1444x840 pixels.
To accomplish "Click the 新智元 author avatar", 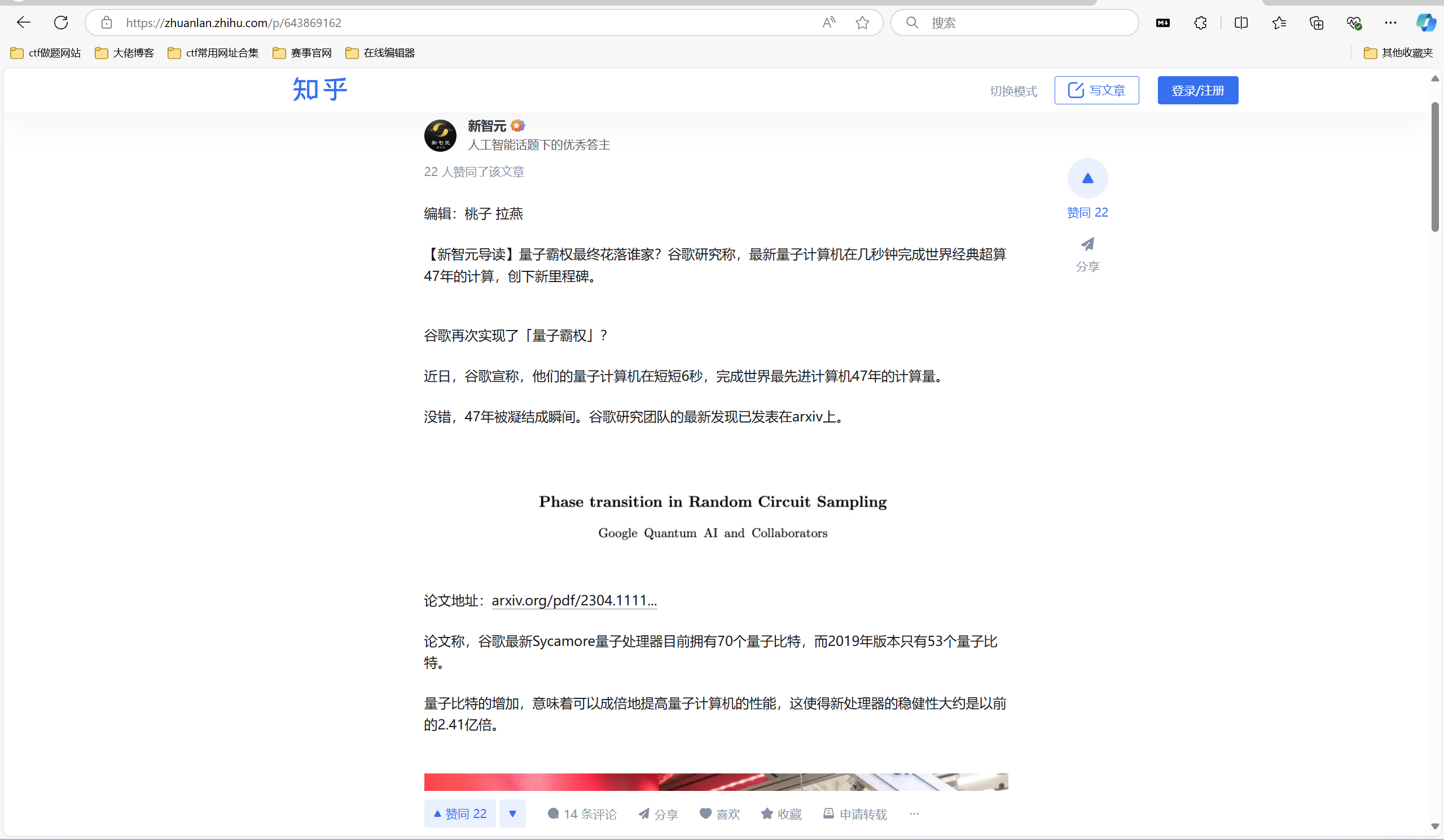I will pos(440,135).
